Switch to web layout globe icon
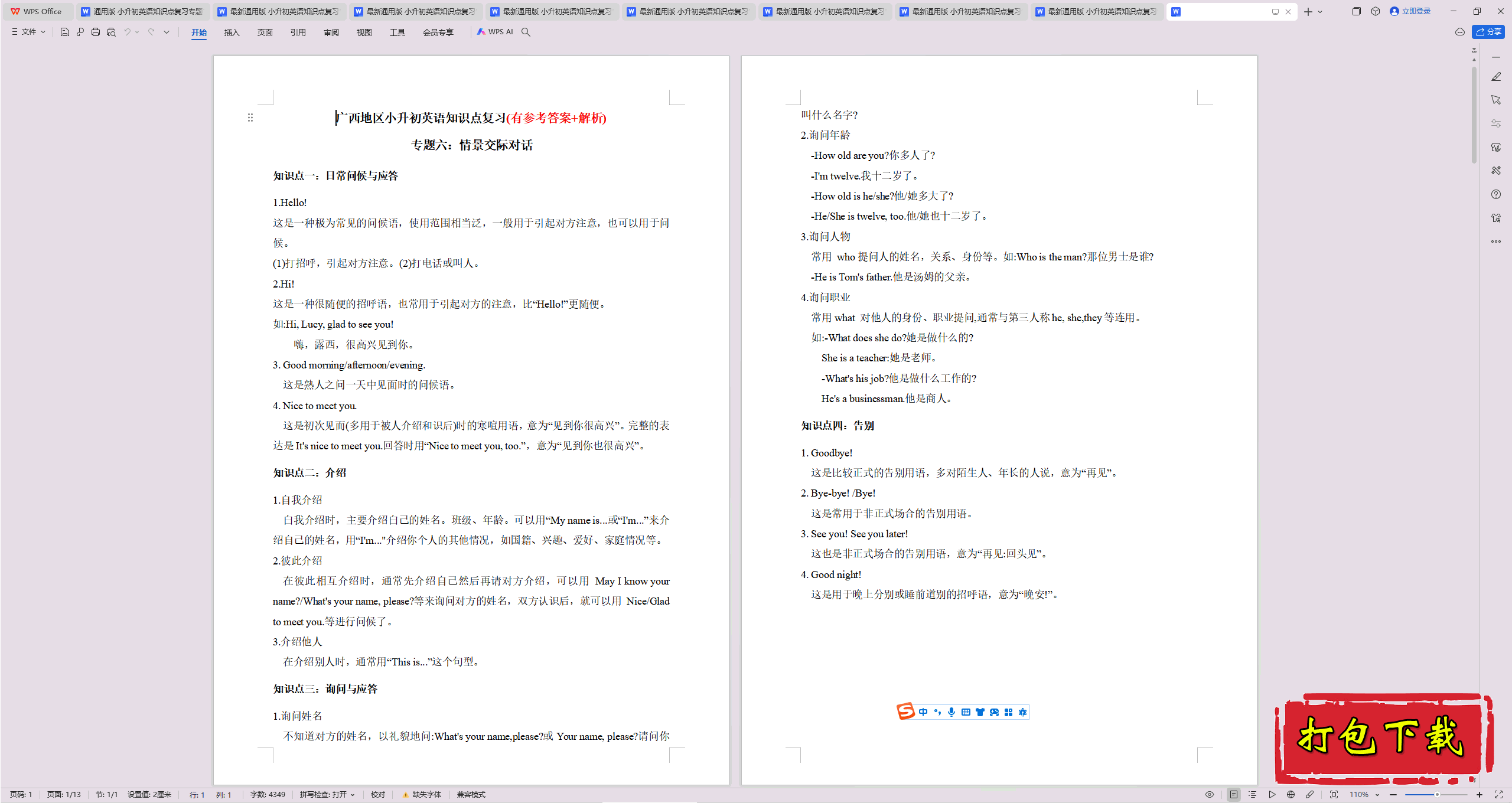 (x=1291, y=795)
